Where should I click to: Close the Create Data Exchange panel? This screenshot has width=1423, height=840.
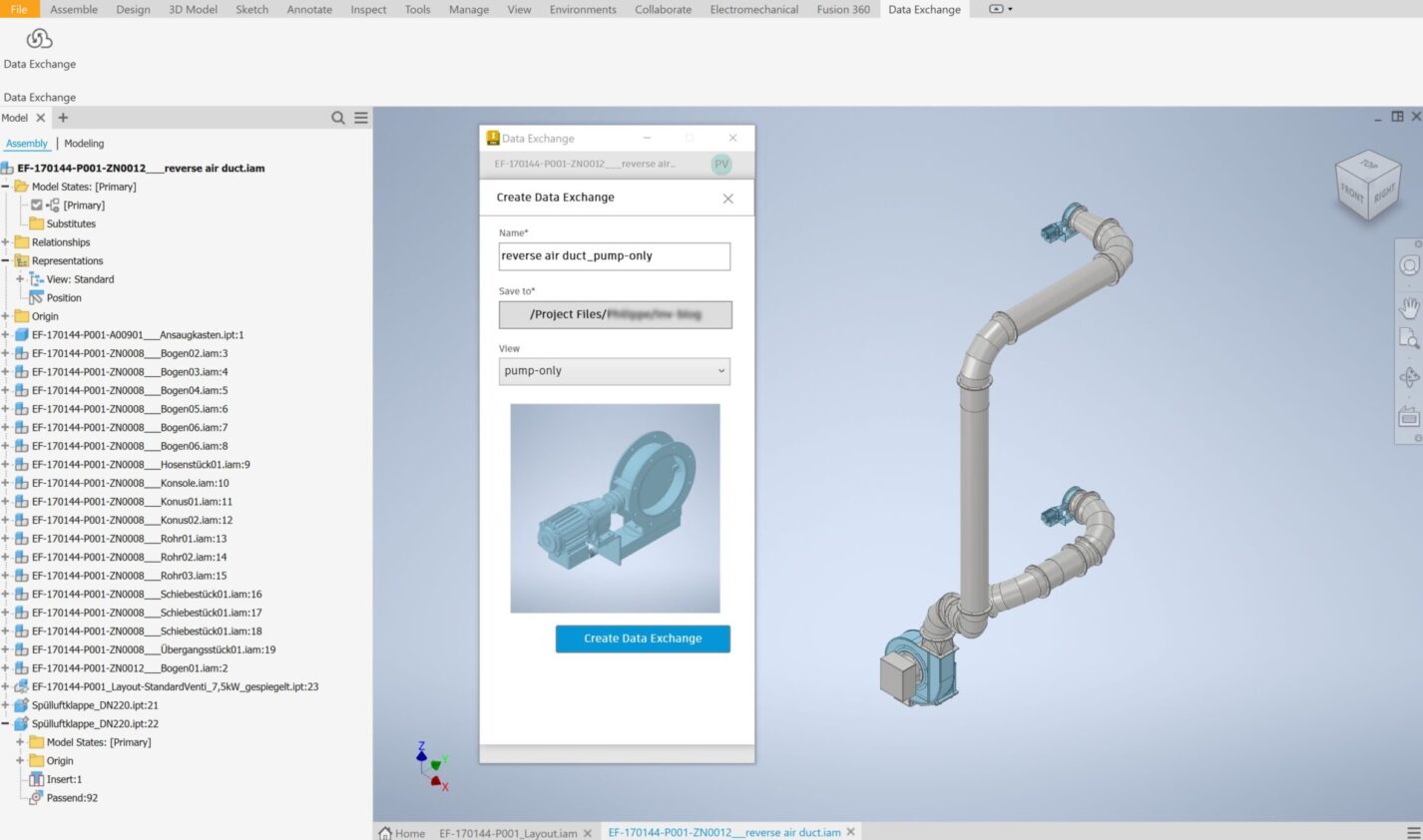pyautogui.click(x=728, y=199)
